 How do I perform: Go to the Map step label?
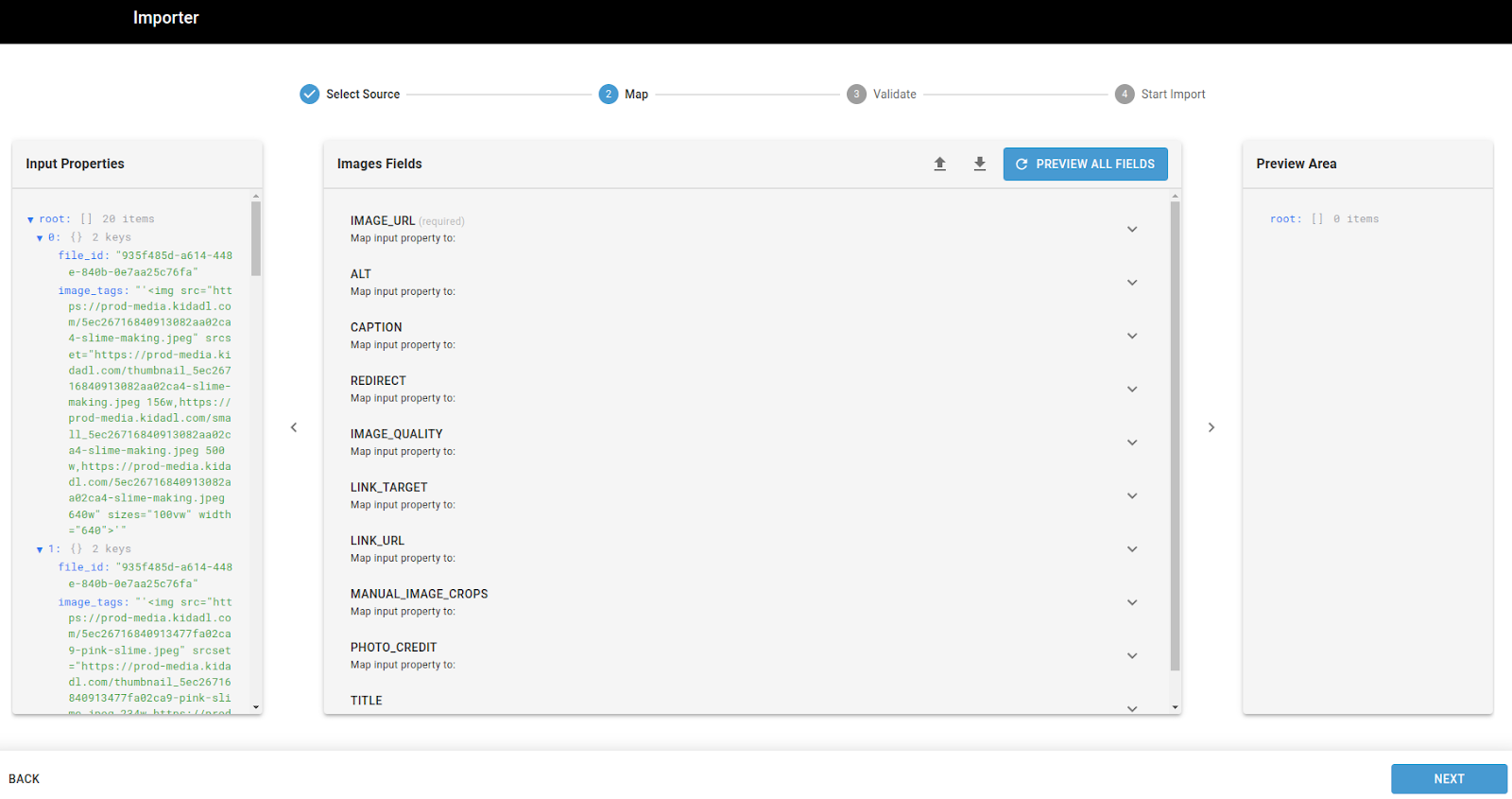click(x=636, y=95)
